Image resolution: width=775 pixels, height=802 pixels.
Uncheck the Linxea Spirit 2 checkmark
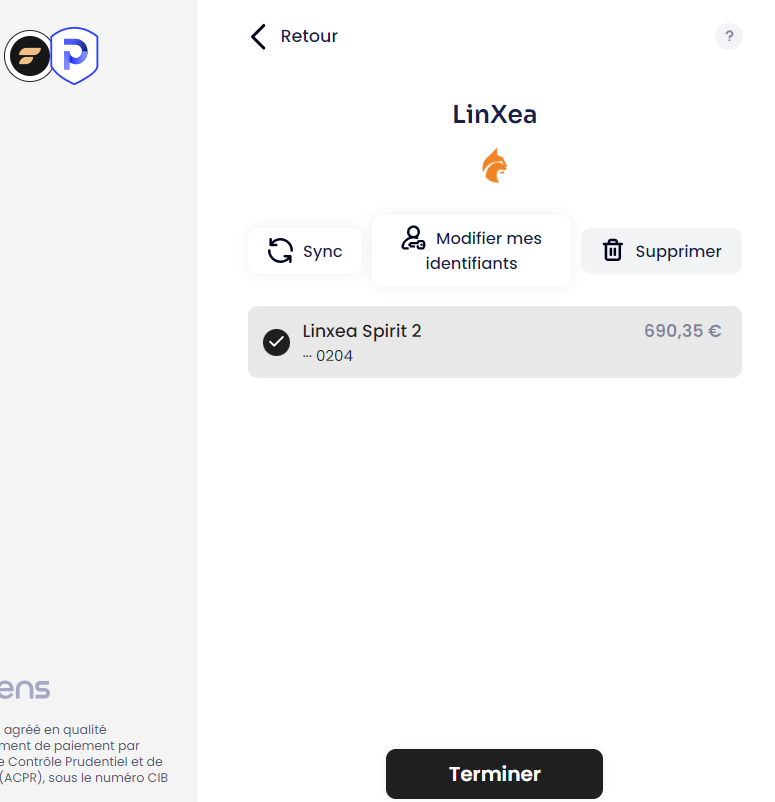pos(276,342)
